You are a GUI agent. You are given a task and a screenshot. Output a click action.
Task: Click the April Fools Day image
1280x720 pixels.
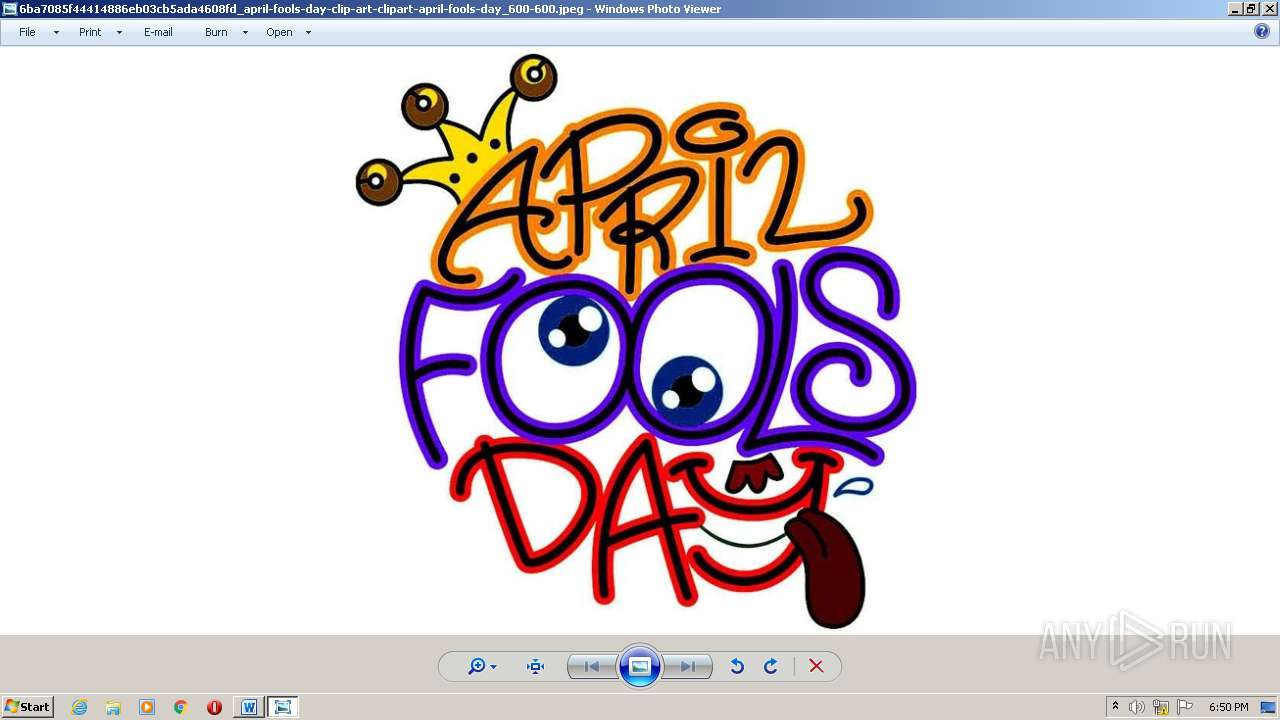tap(636, 342)
